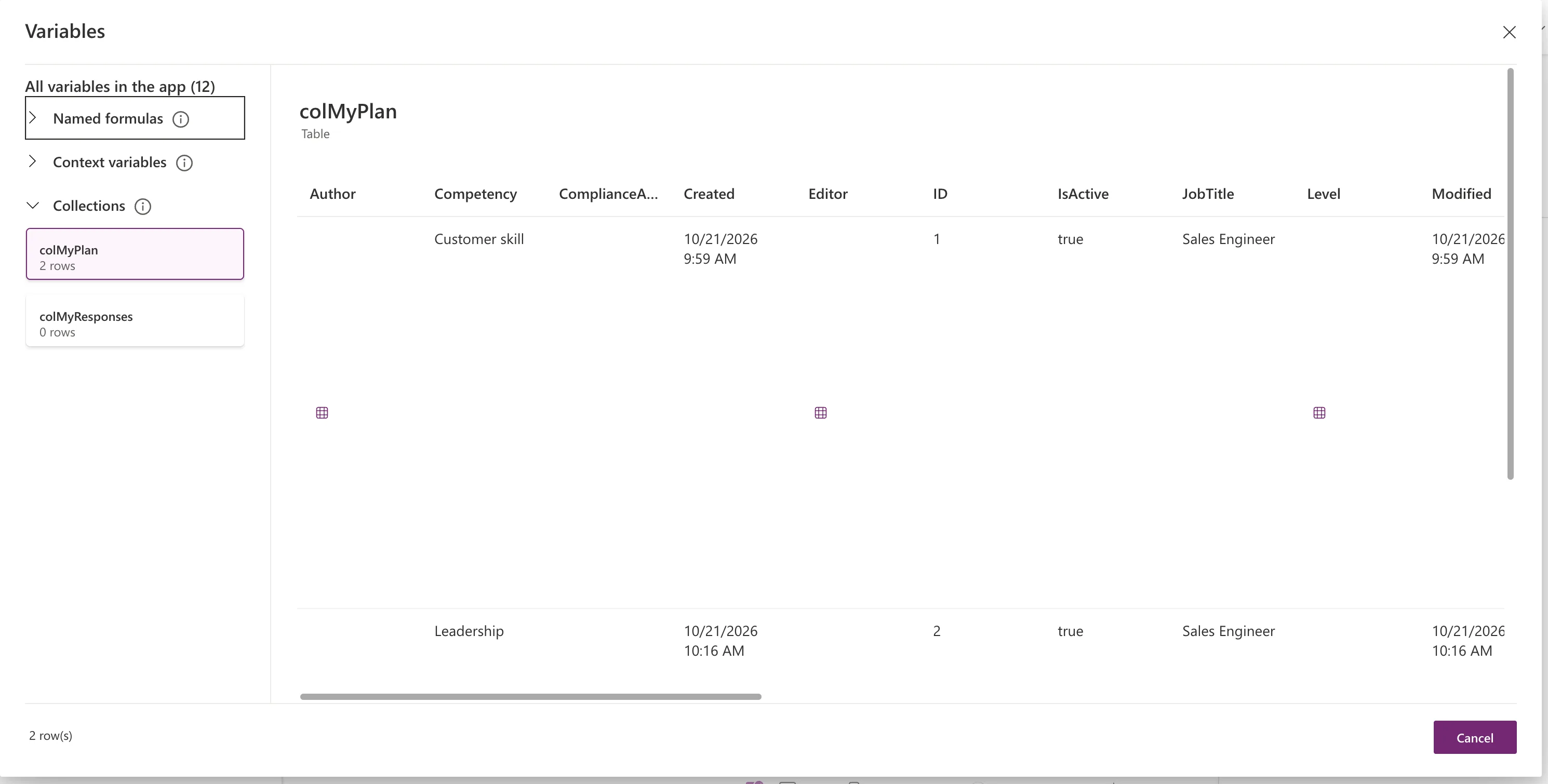Click the ComplianceA... column header
The height and width of the screenshot is (784, 1548).
point(608,194)
